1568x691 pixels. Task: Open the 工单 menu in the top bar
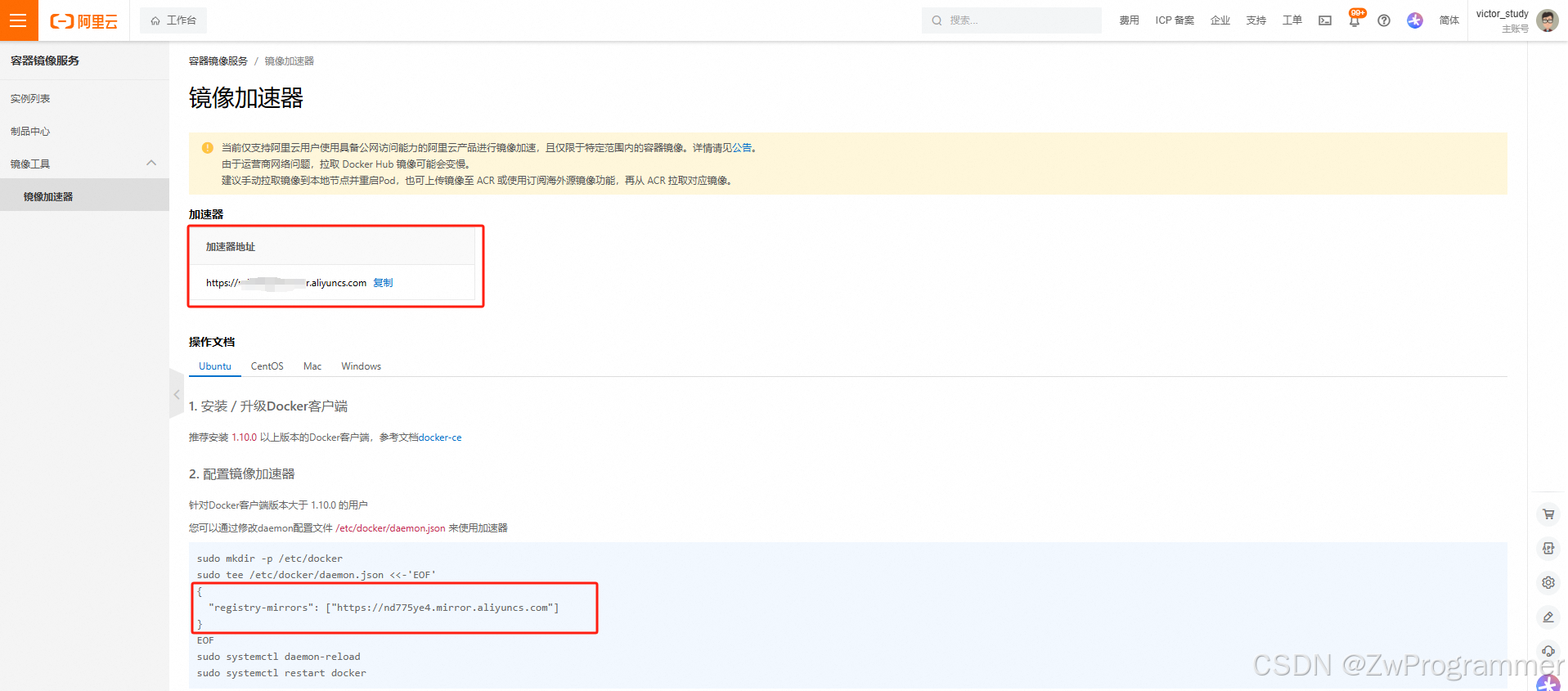tap(1292, 20)
